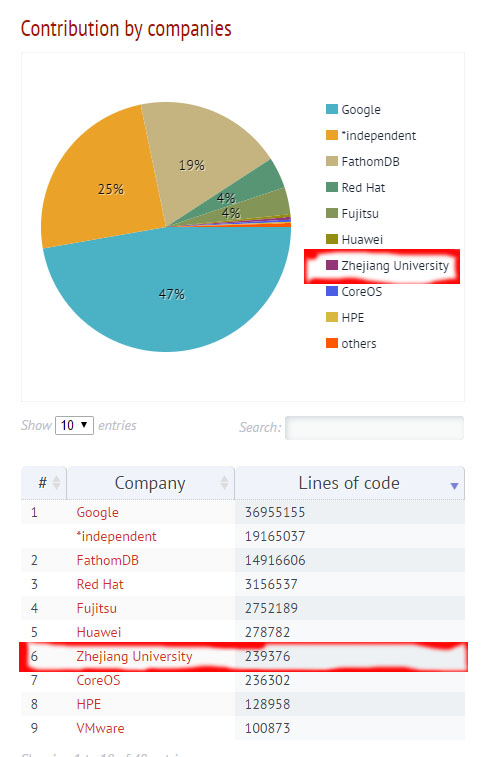The image size is (491, 757).
Task: Open the Show entries dropdown
Action: (74, 425)
